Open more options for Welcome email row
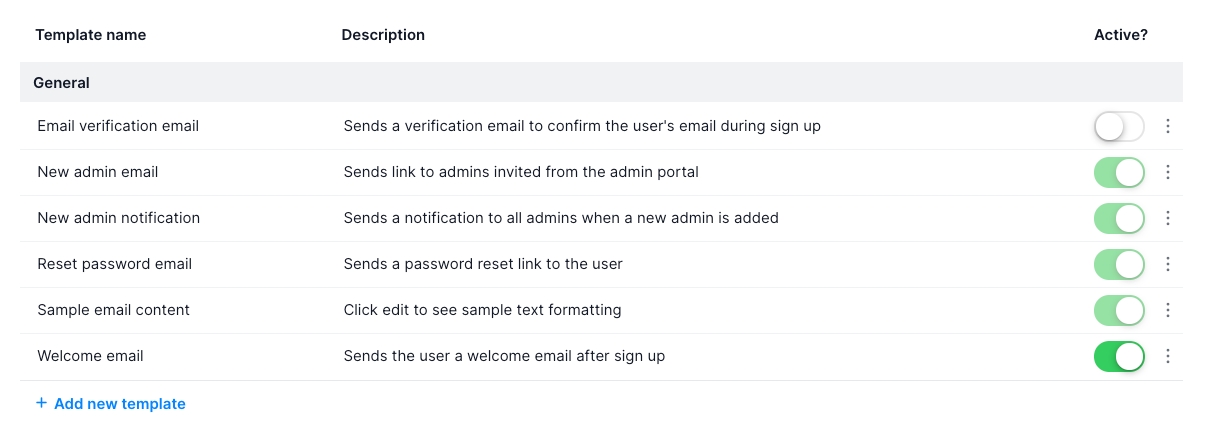 [x=1168, y=357]
